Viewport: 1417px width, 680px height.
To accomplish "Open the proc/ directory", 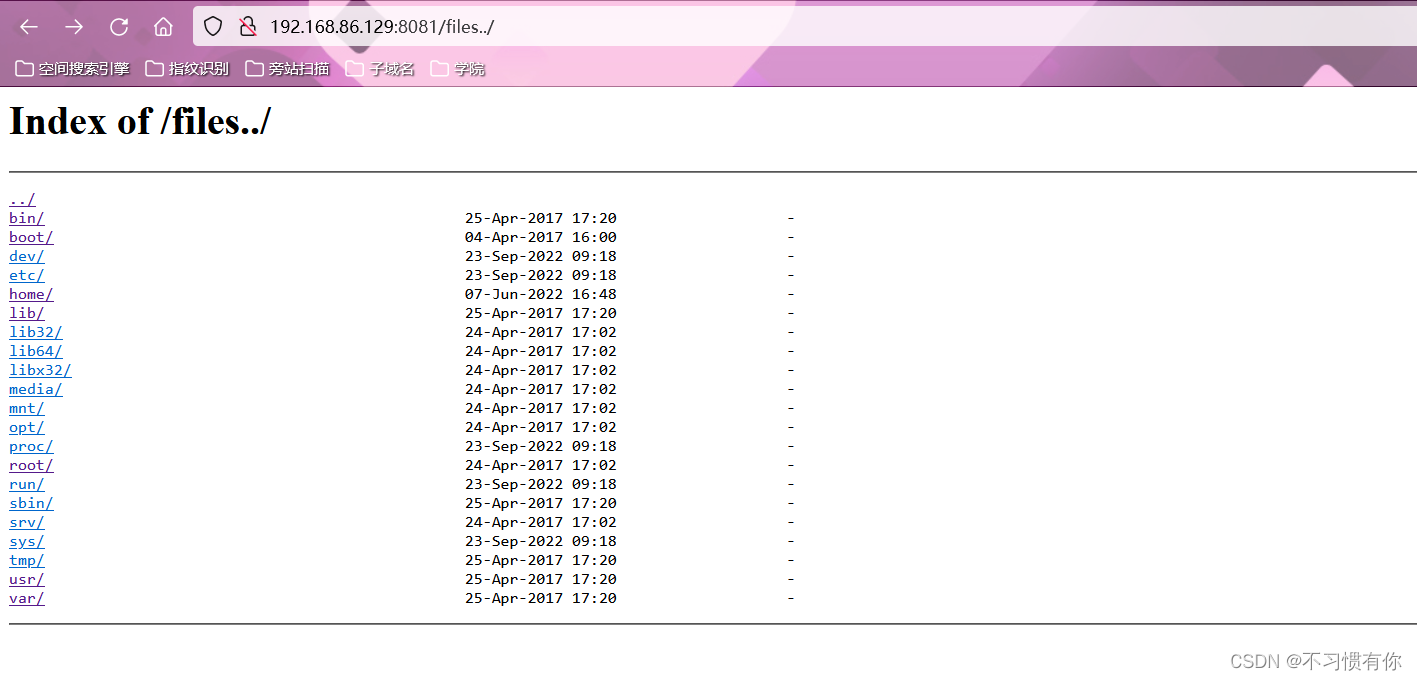I will point(30,446).
